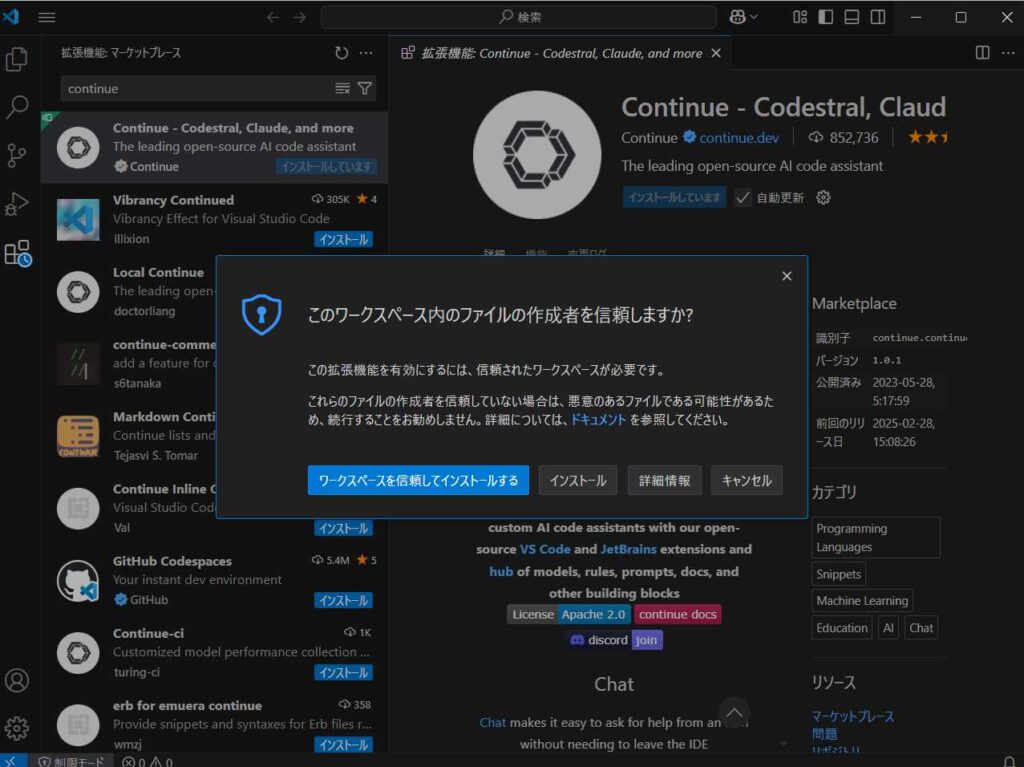Image resolution: width=1024 pixels, height=767 pixels.
Task: Open the Chat category tag
Action: click(921, 628)
